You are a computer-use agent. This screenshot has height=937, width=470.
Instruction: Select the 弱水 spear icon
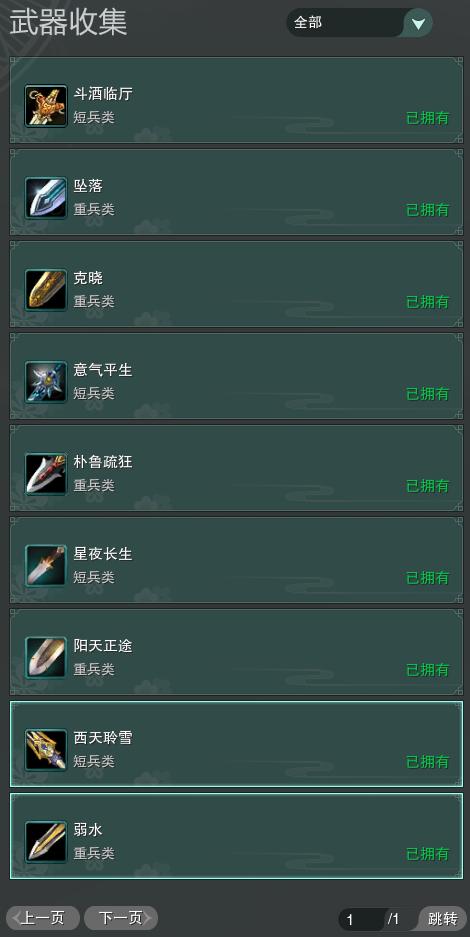click(x=46, y=842)
